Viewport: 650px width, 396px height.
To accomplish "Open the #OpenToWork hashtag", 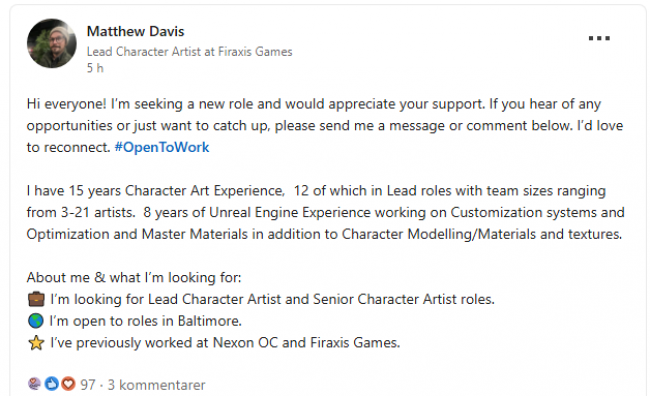I will (x=162, y=147).
